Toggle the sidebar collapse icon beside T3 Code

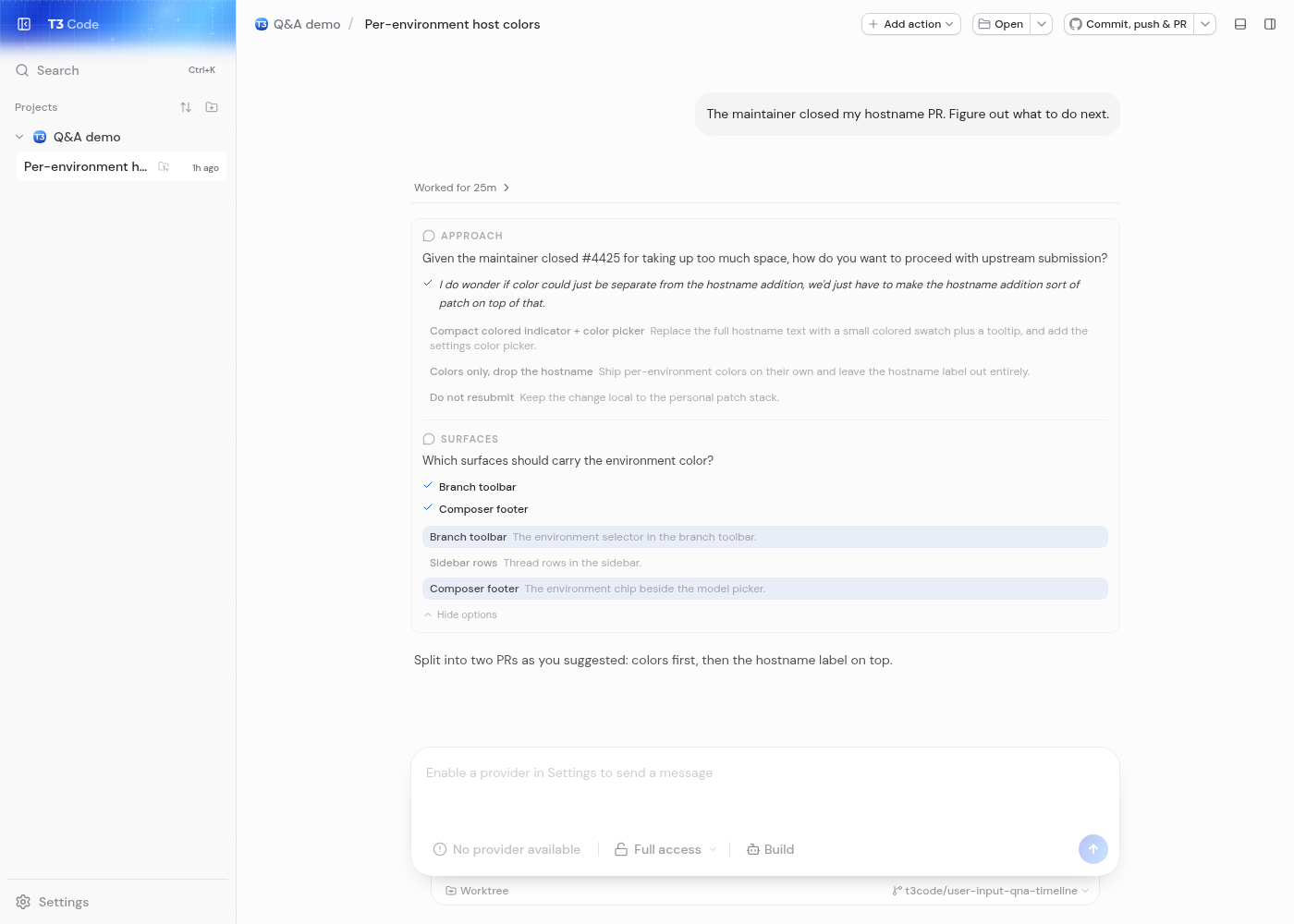pos(24,24)
